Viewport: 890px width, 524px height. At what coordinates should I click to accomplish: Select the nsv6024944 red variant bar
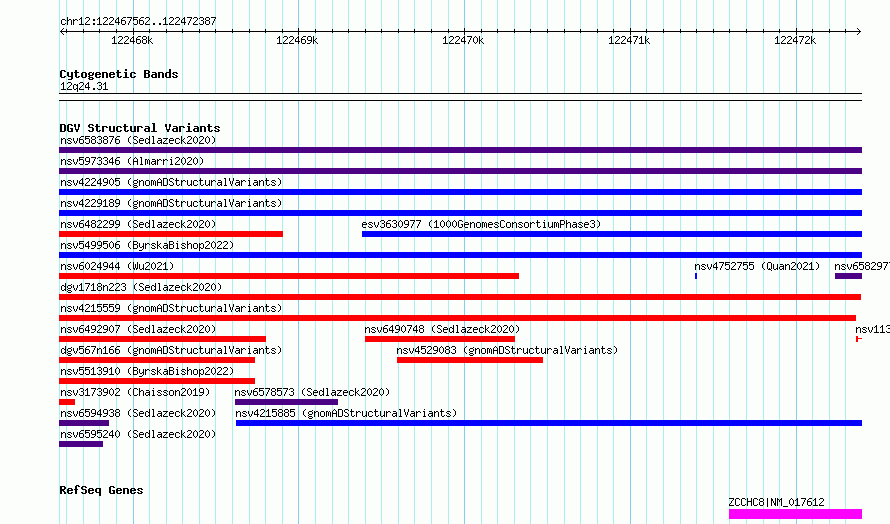tap(289, 276)
